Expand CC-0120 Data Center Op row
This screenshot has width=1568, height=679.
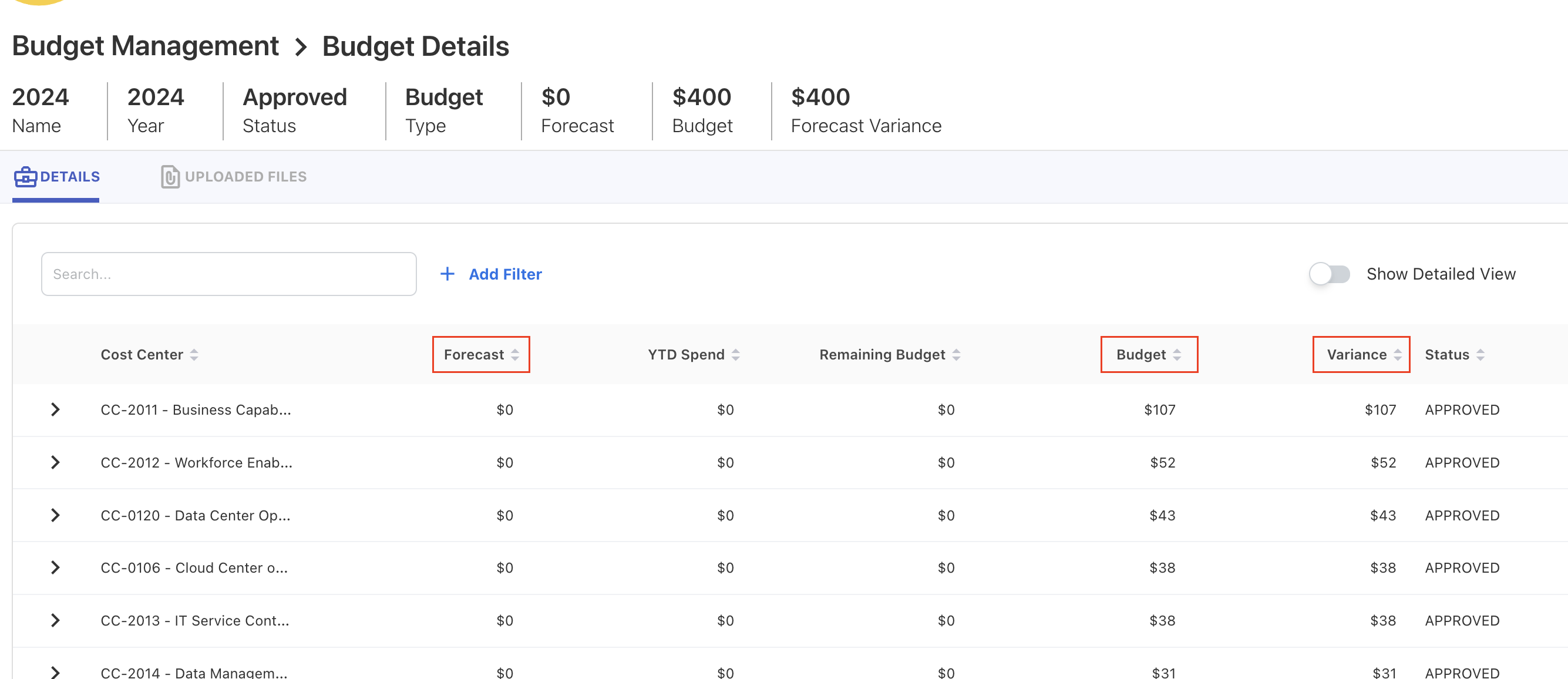[55, 515]
